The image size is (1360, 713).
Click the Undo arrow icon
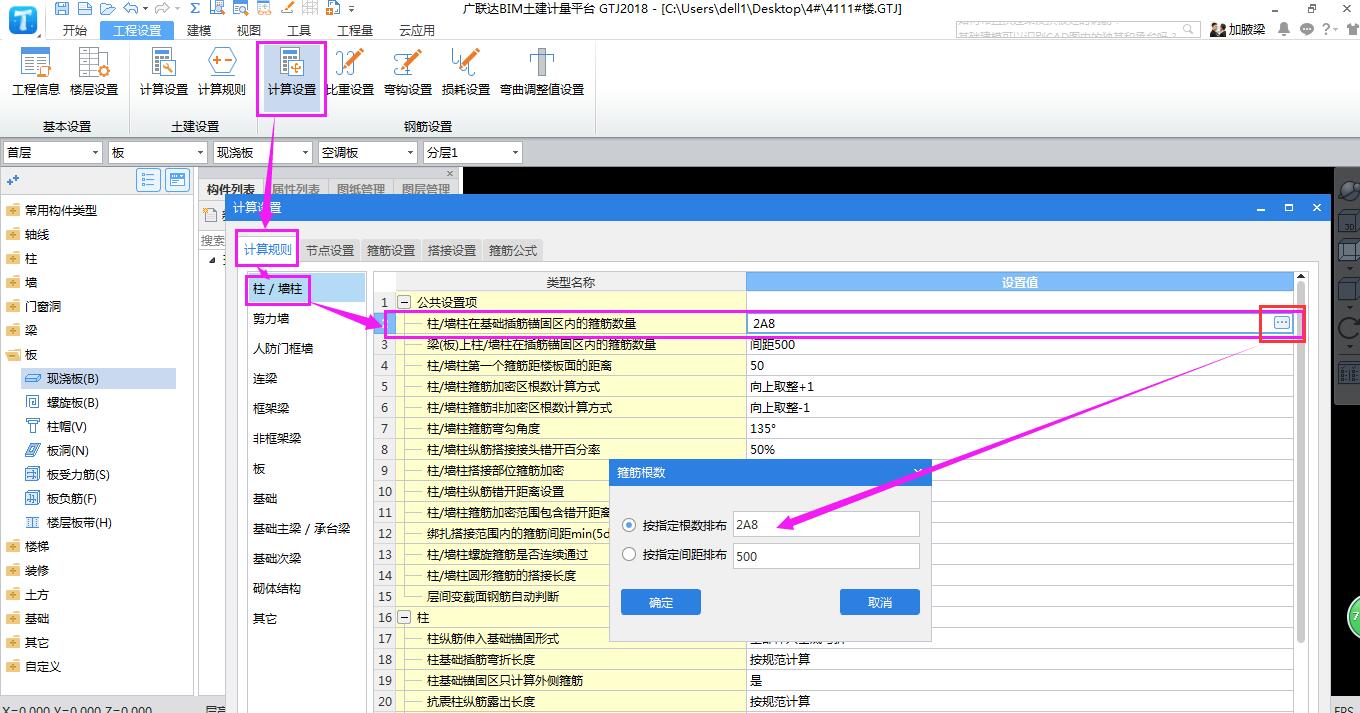[131, 8]
